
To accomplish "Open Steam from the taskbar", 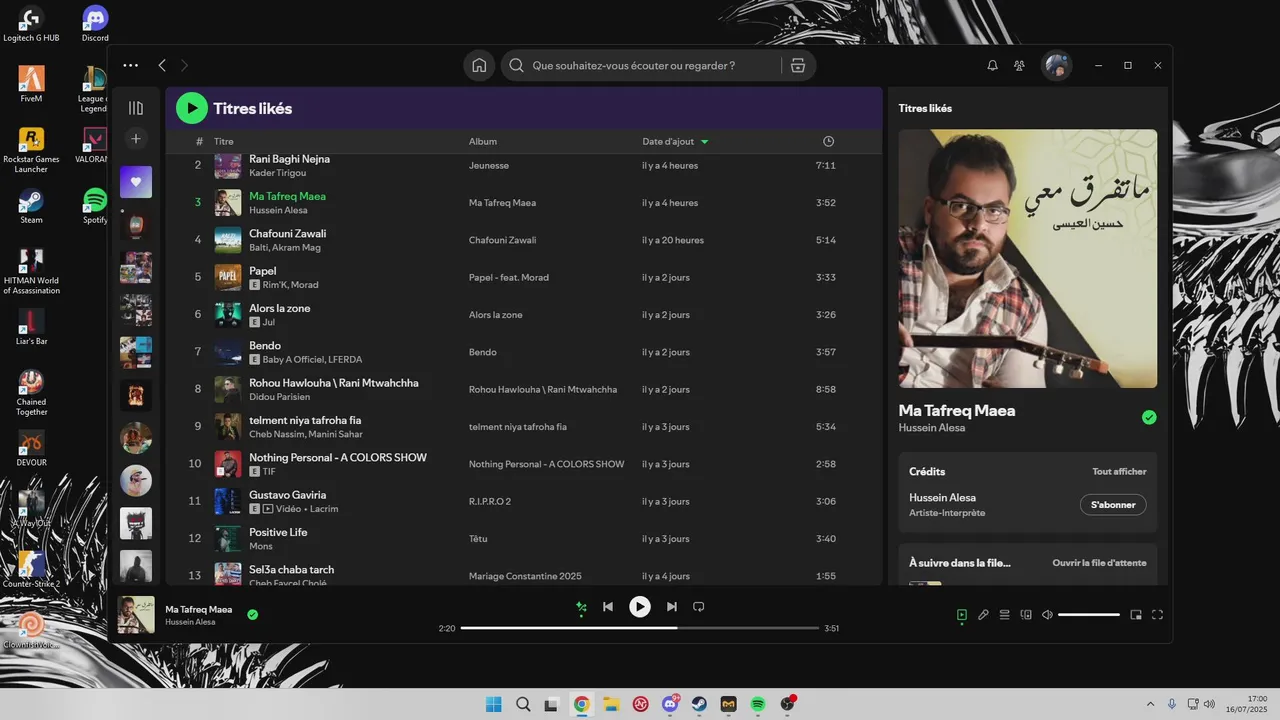I will (699, 704).
